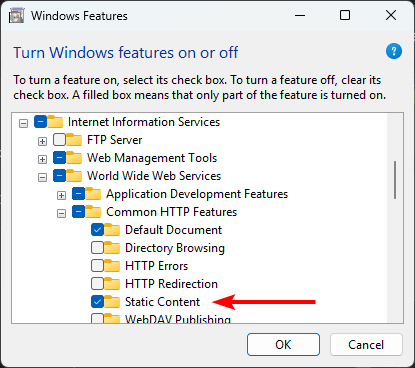Click the help question mark icon
The height and width of the screenshot is (368, 415).
click(394, 51)
